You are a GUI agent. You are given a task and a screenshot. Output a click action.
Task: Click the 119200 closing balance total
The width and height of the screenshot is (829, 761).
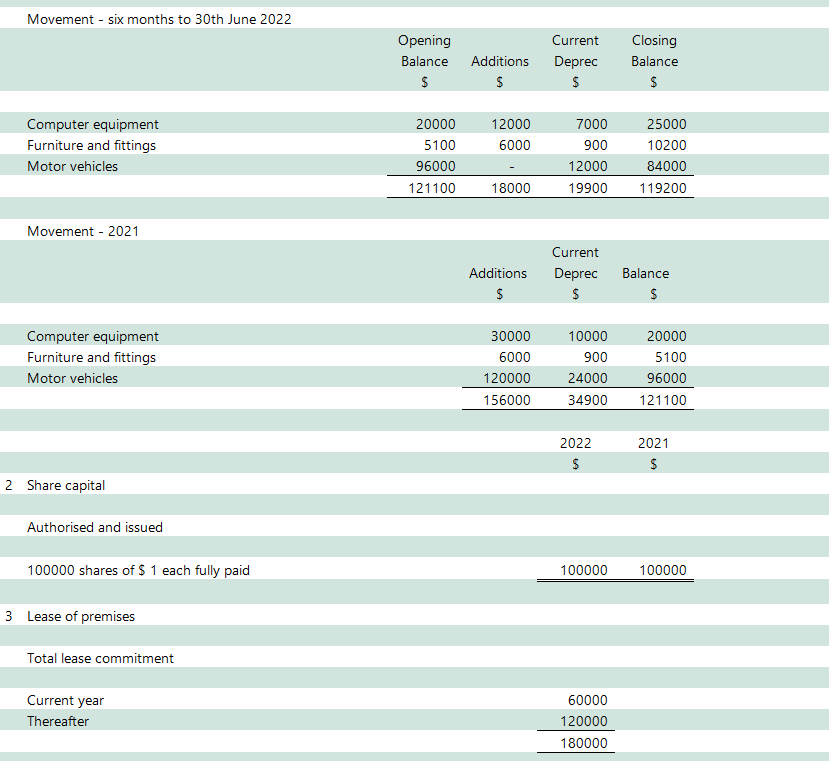point(662,188)
